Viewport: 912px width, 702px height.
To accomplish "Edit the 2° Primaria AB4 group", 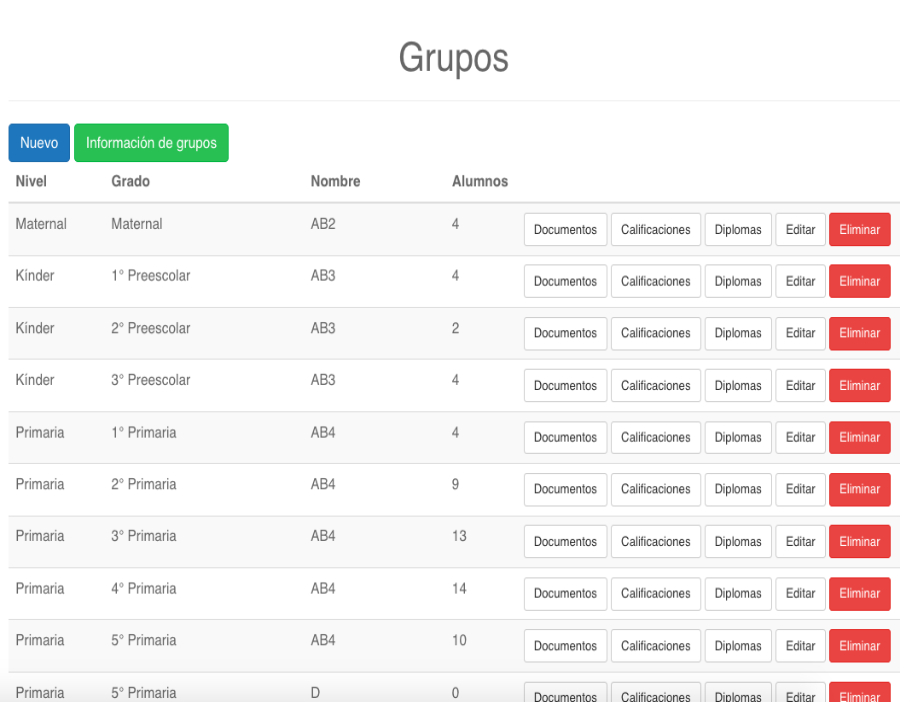I will point(800,490).
